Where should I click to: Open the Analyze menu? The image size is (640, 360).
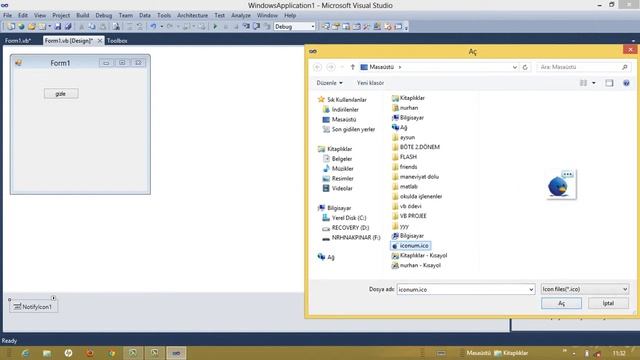click(241, 15)
